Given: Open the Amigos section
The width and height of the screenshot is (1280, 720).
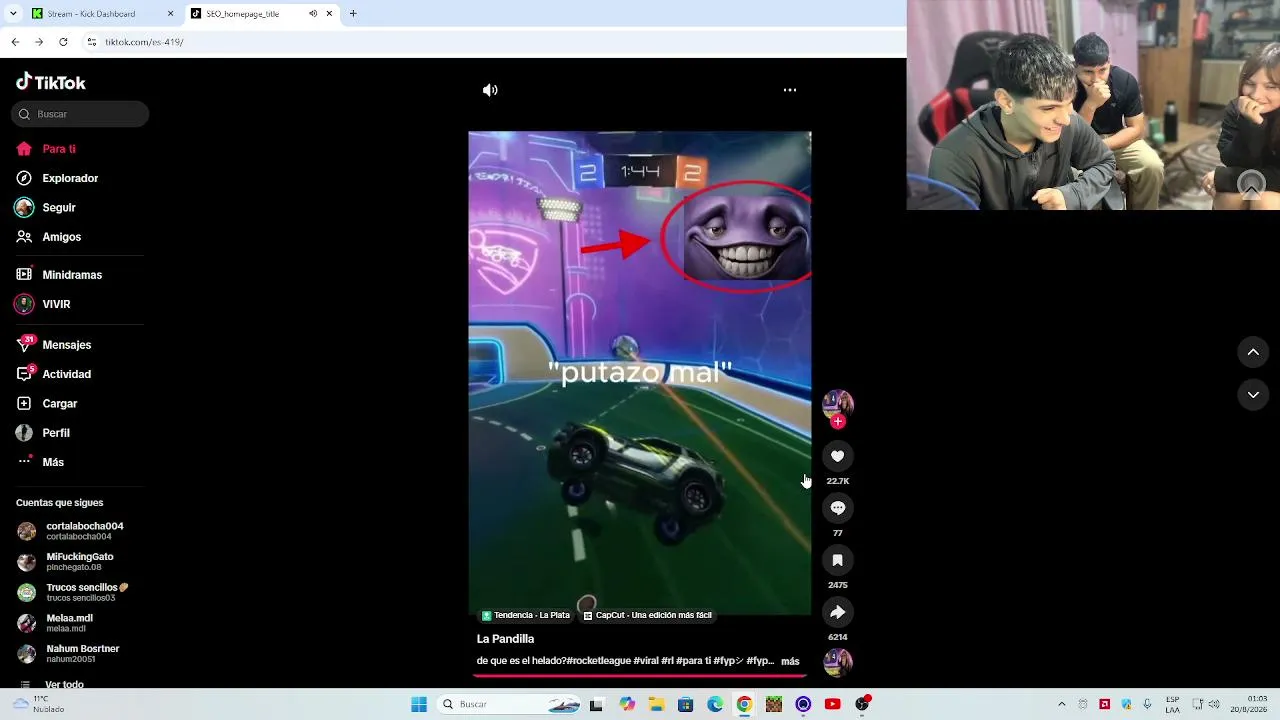Looking at the screenshot, I should 48,237.
